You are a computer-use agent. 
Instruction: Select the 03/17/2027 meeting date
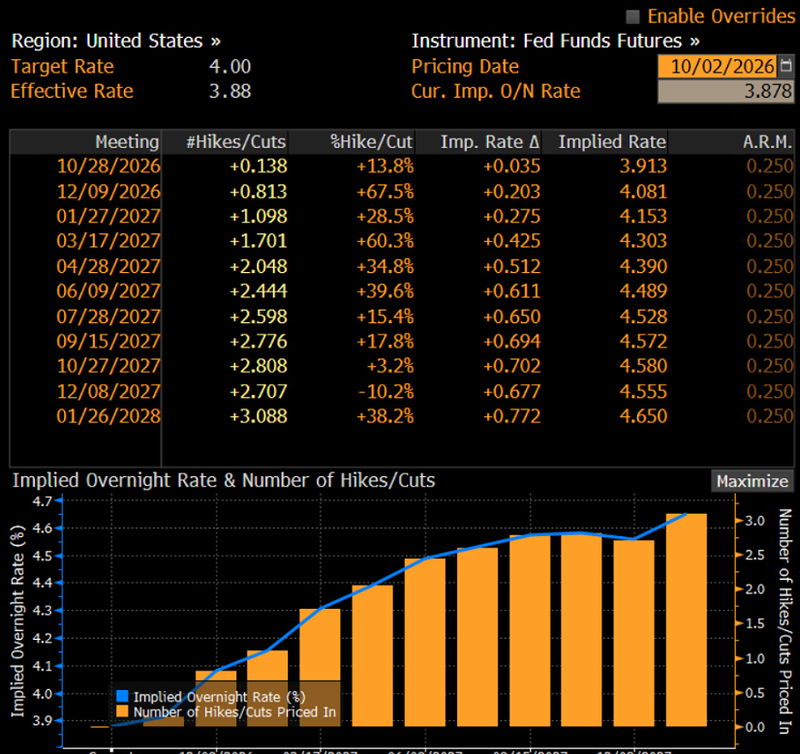(108, 241)
